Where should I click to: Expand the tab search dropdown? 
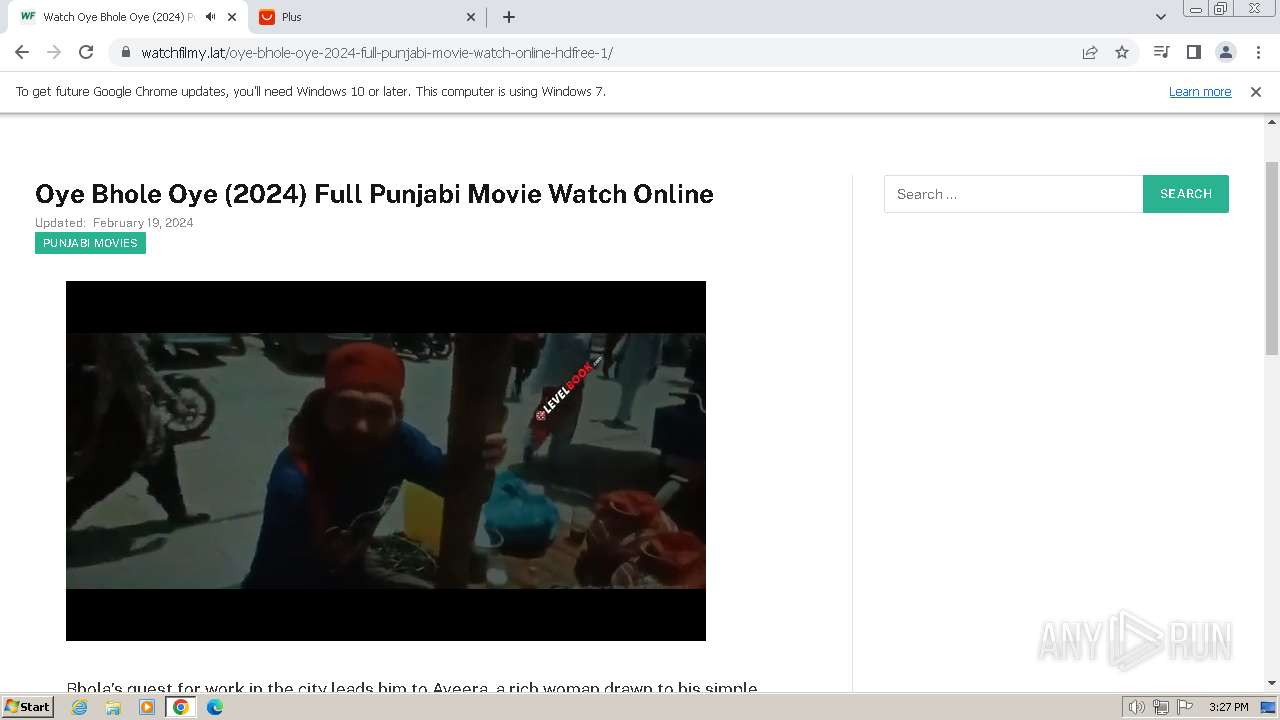(x=1161, y=17)
